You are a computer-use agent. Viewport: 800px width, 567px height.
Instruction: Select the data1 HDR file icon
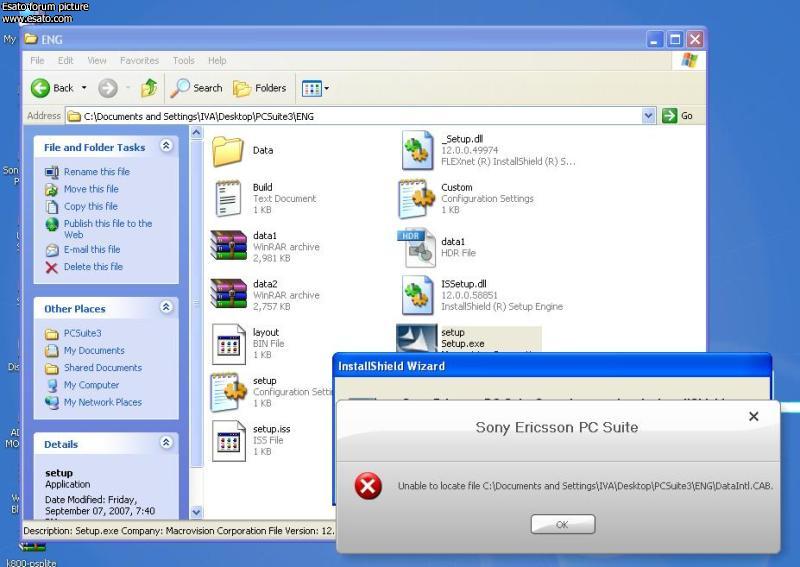click(417, 249)
